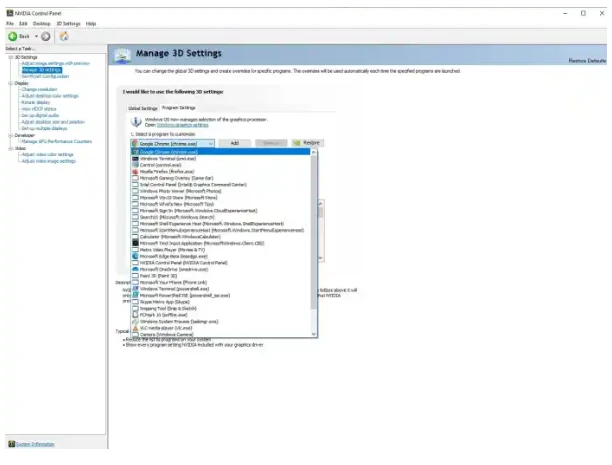The width and height of the screenshot is (612, 465).
Task: Select Set up digital audio
Action: [x=40, y=115]
